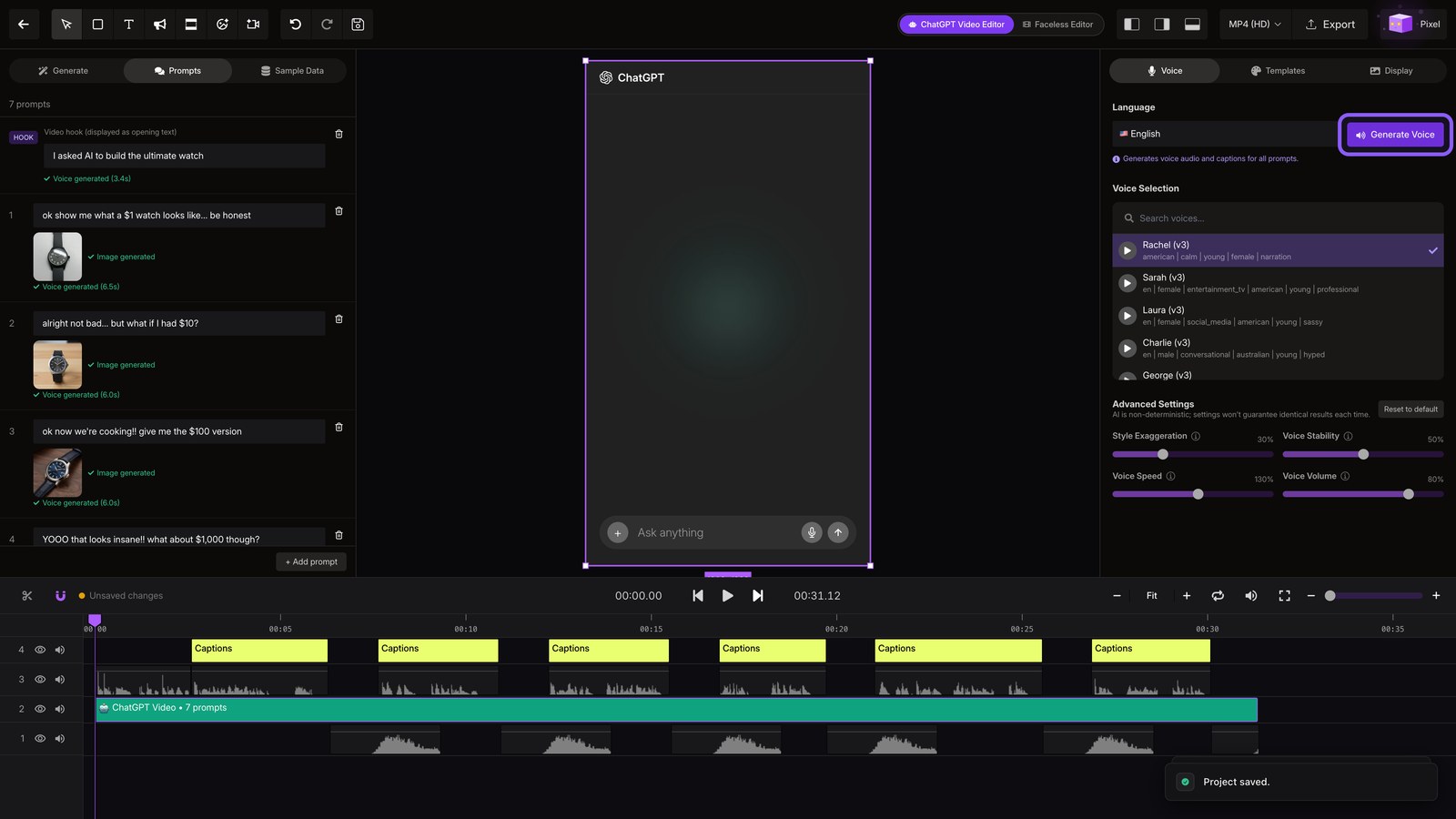This screenshot has width=1456, height=819.
Task: Switch to Faceless Editor mode
Action: coord(1057,25)
